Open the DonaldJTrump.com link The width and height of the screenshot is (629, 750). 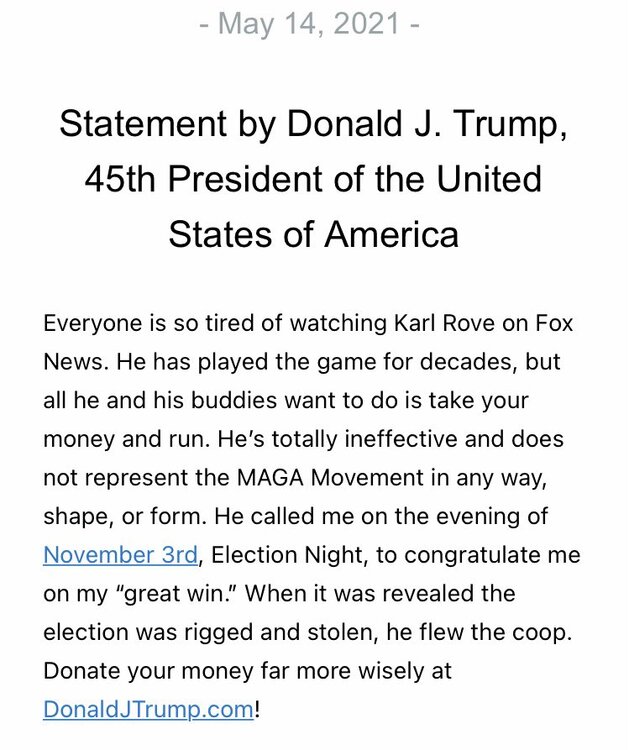[x=149, y=711]
